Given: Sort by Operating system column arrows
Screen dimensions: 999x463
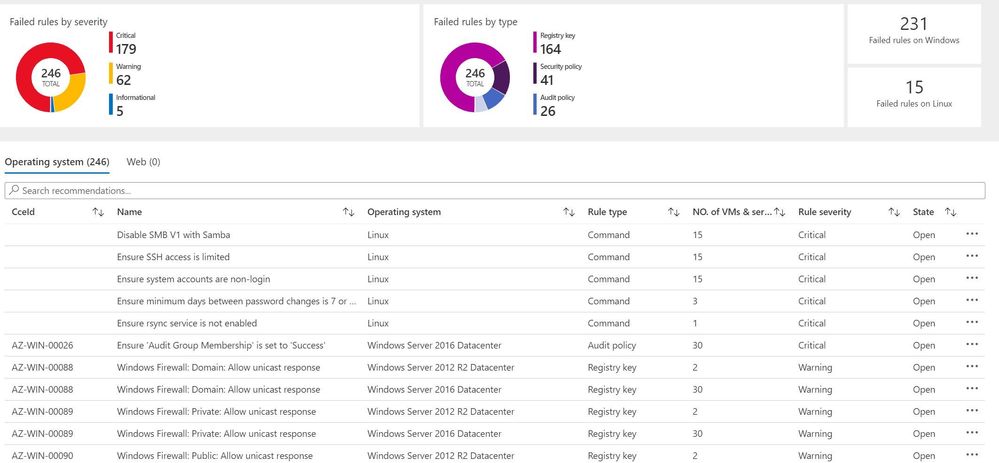Looking at the screenshot, I should pyautogui.click(x=569, y=212).
